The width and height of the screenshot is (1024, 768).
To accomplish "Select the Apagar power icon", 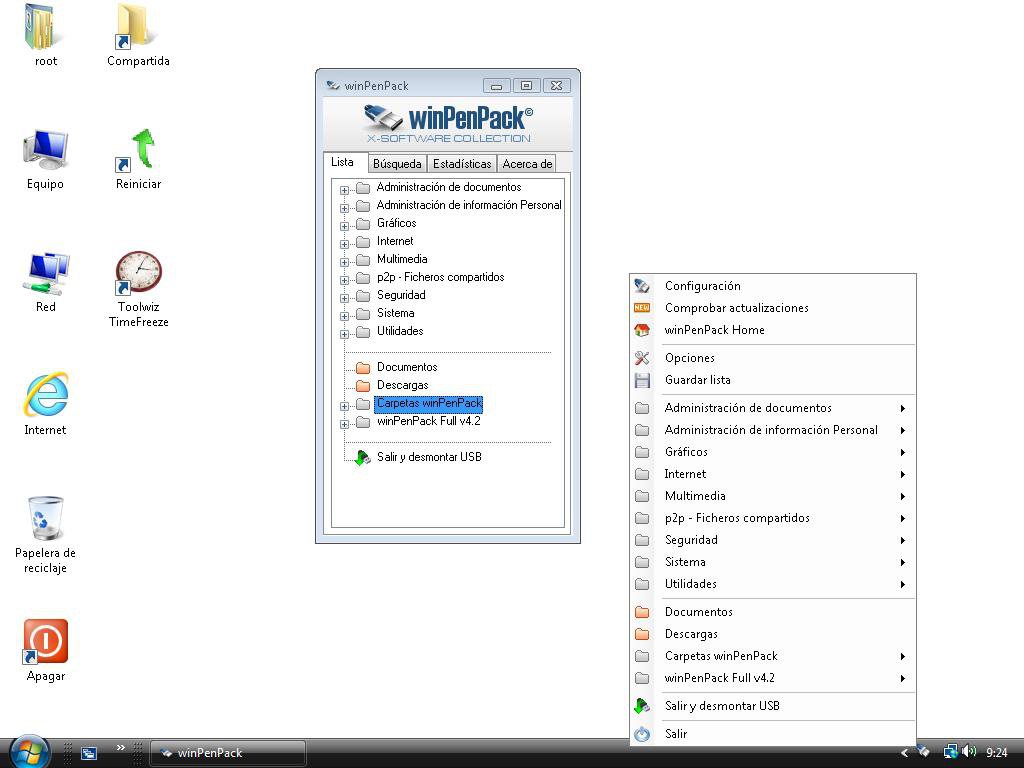I will pyautogui.click(x=45, y=641).
